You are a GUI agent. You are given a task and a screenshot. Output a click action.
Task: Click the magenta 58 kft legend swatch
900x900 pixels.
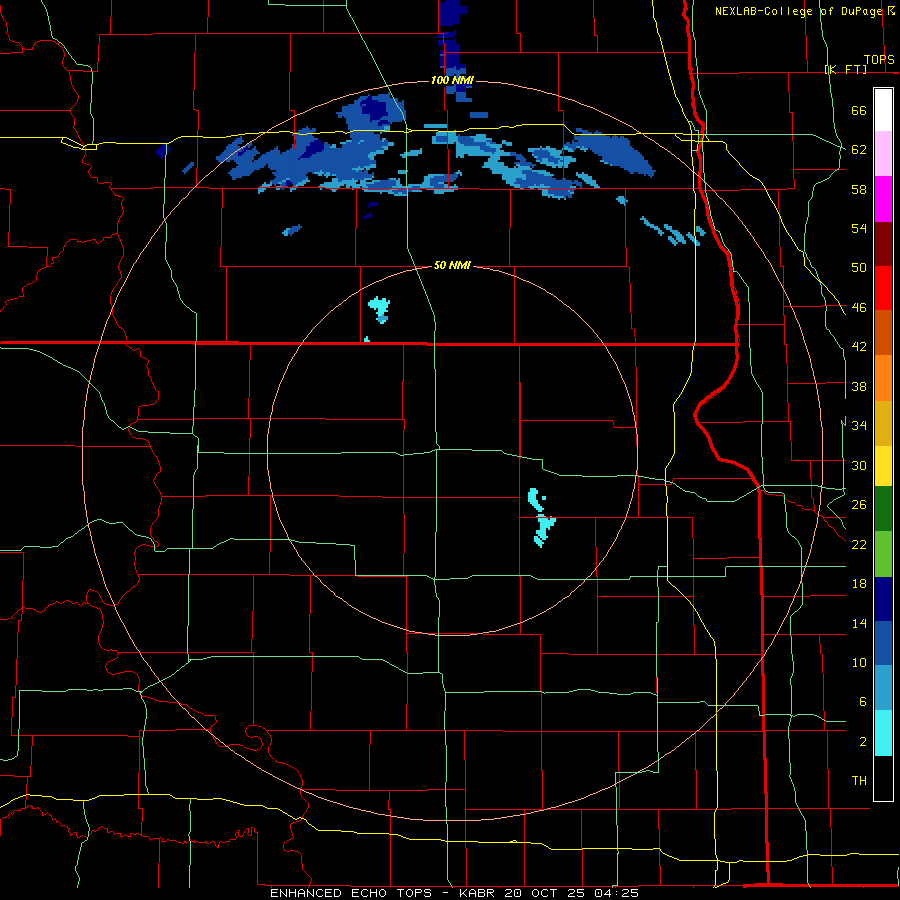click(x=883, y=199)
